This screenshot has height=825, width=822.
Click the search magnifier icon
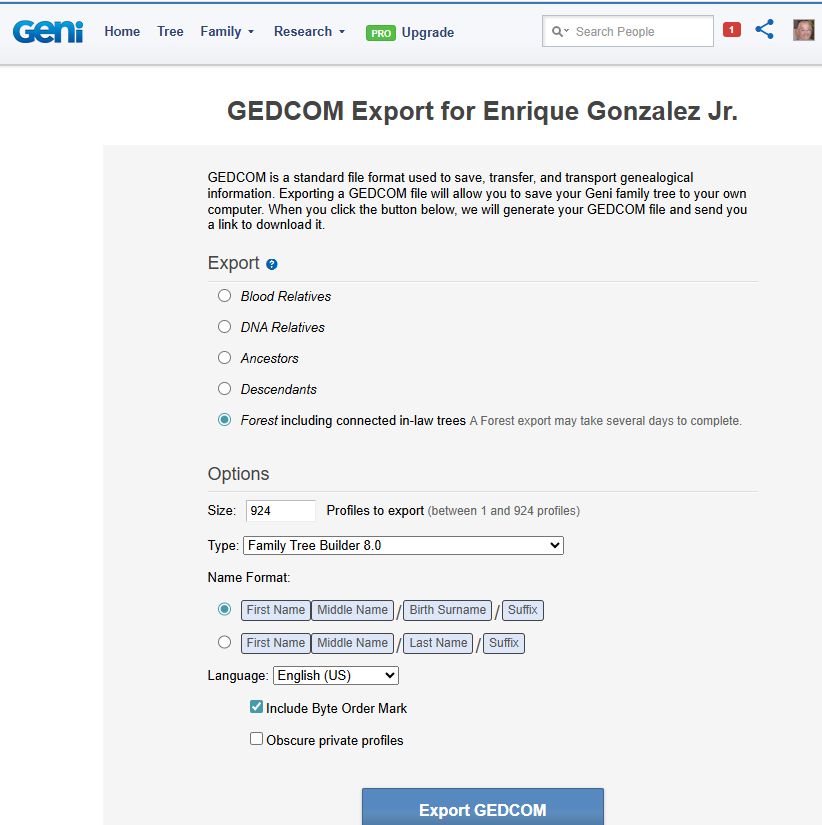point(558,32)
